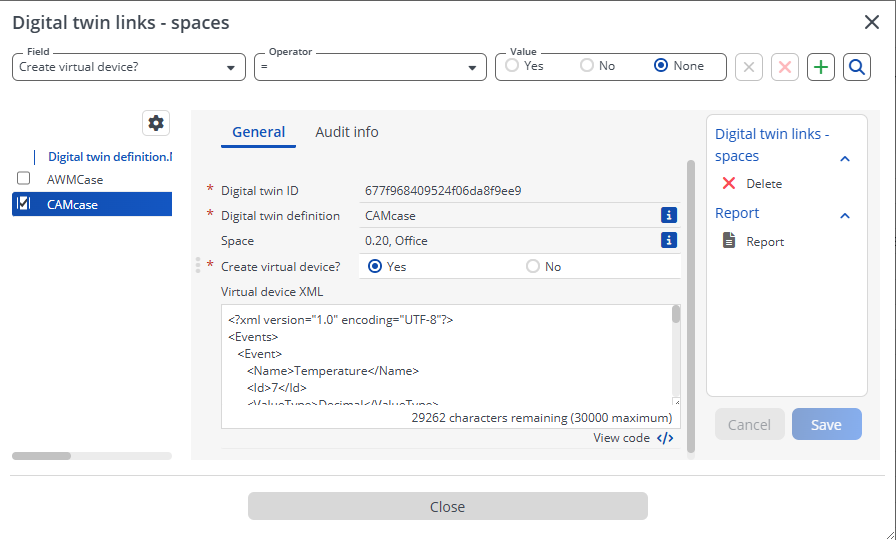
Task: Click the gray X clear filter icon
Action: [x=749, y=67]
